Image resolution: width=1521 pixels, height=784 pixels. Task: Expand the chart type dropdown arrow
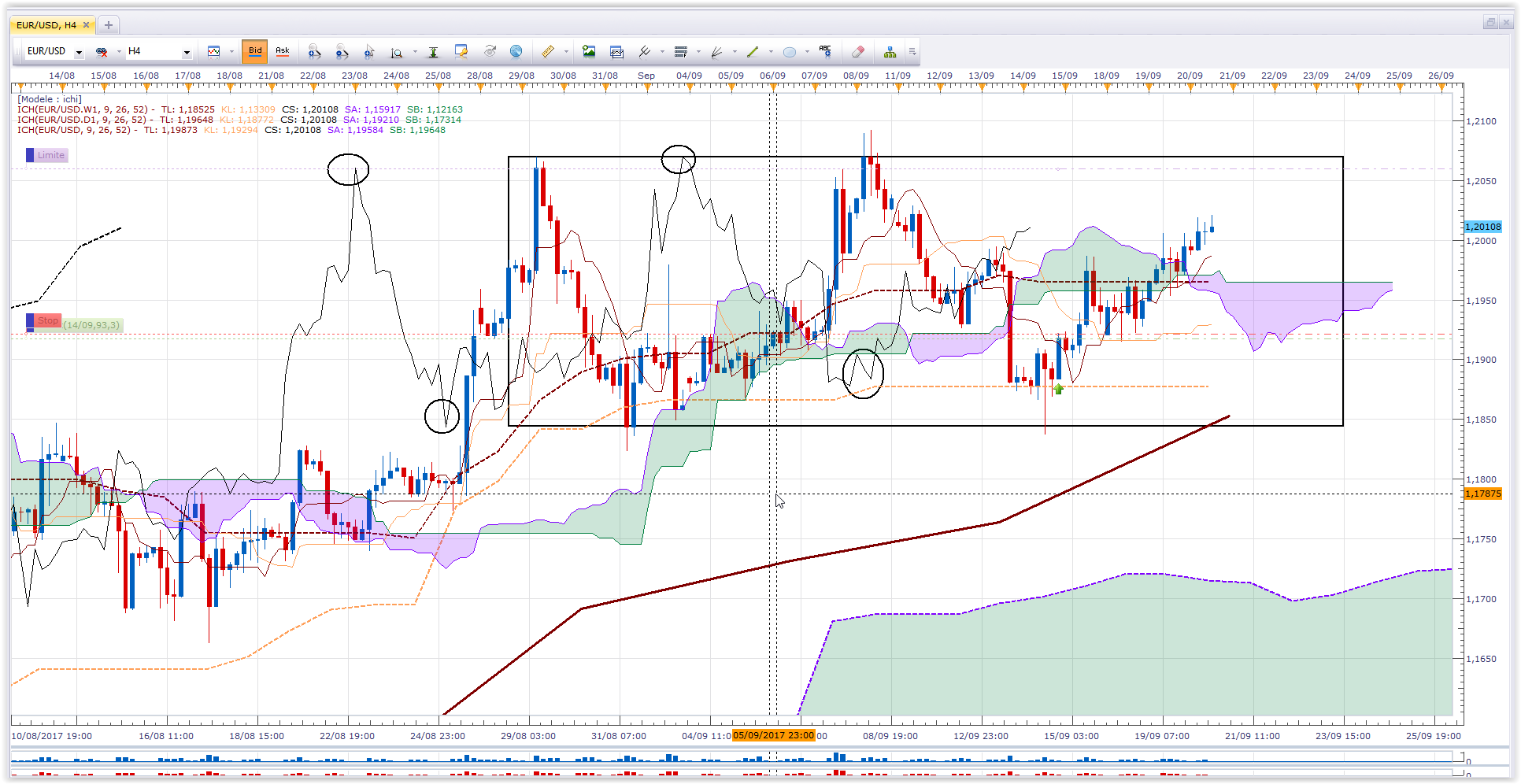click(x=231, y=52)
